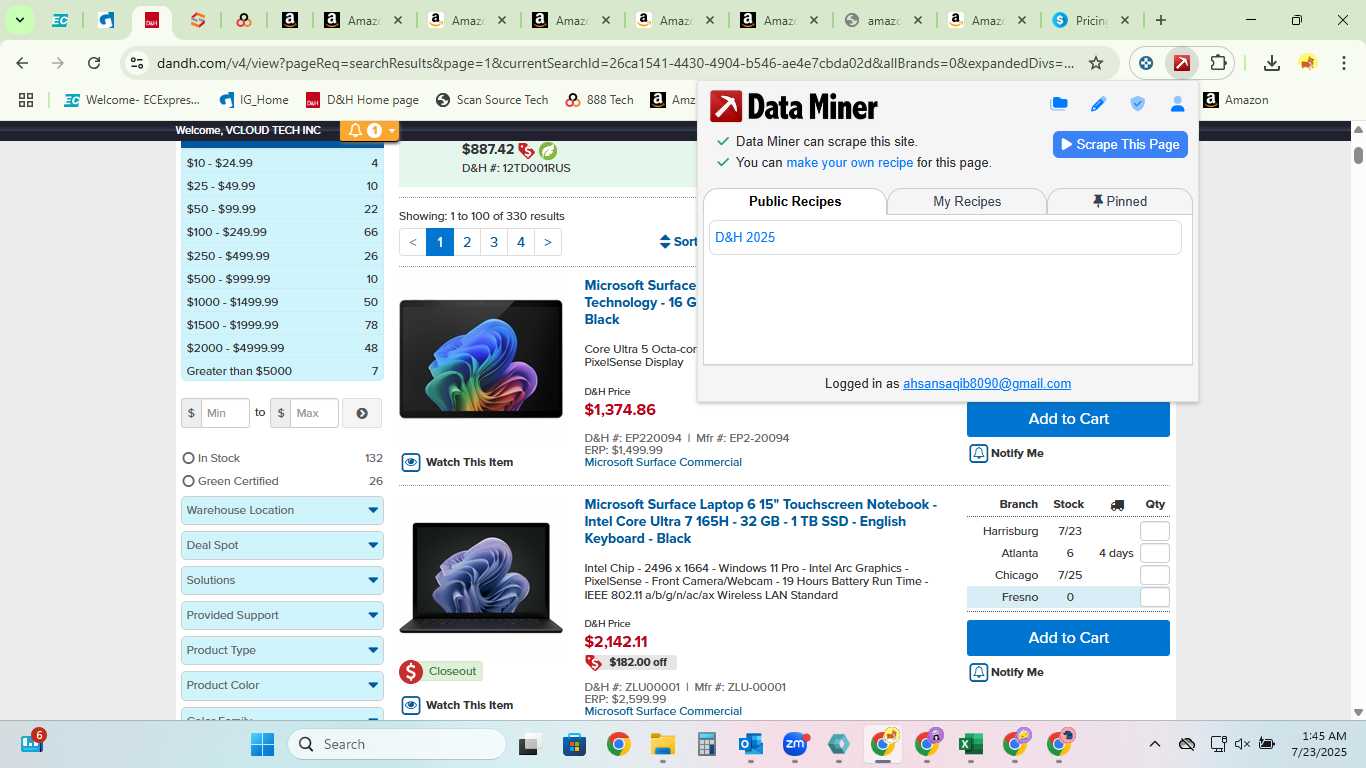Open Microsoft Store from taskbar
The image size is (1366, 768).
coord(574,744)
